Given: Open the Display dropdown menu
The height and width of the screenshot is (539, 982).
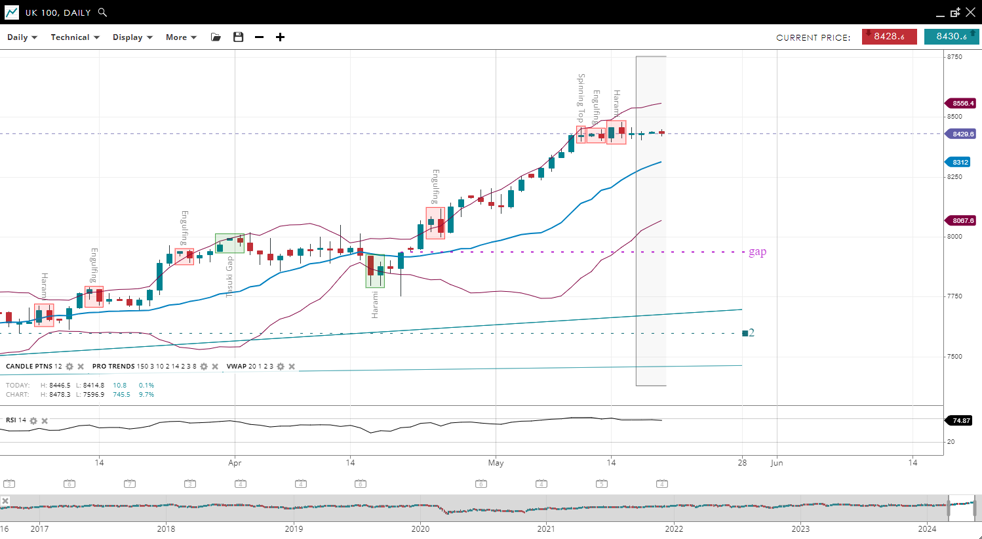Looking at the screenshot, I should tap(132, 37).
